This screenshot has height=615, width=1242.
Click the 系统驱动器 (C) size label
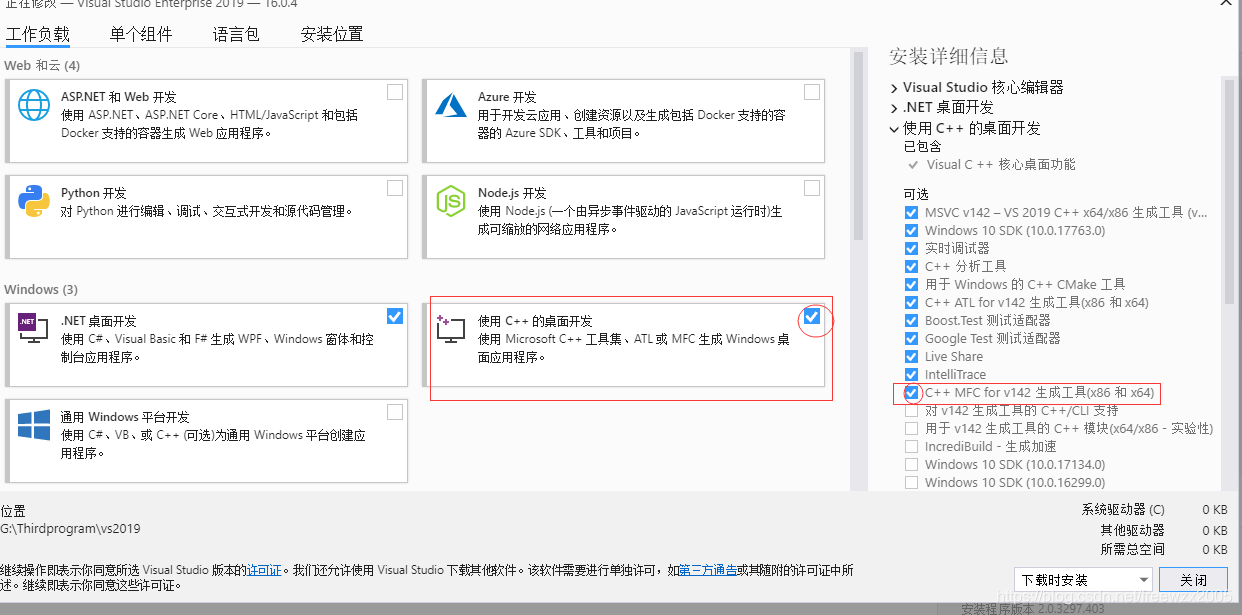[x=1123, y=510]
